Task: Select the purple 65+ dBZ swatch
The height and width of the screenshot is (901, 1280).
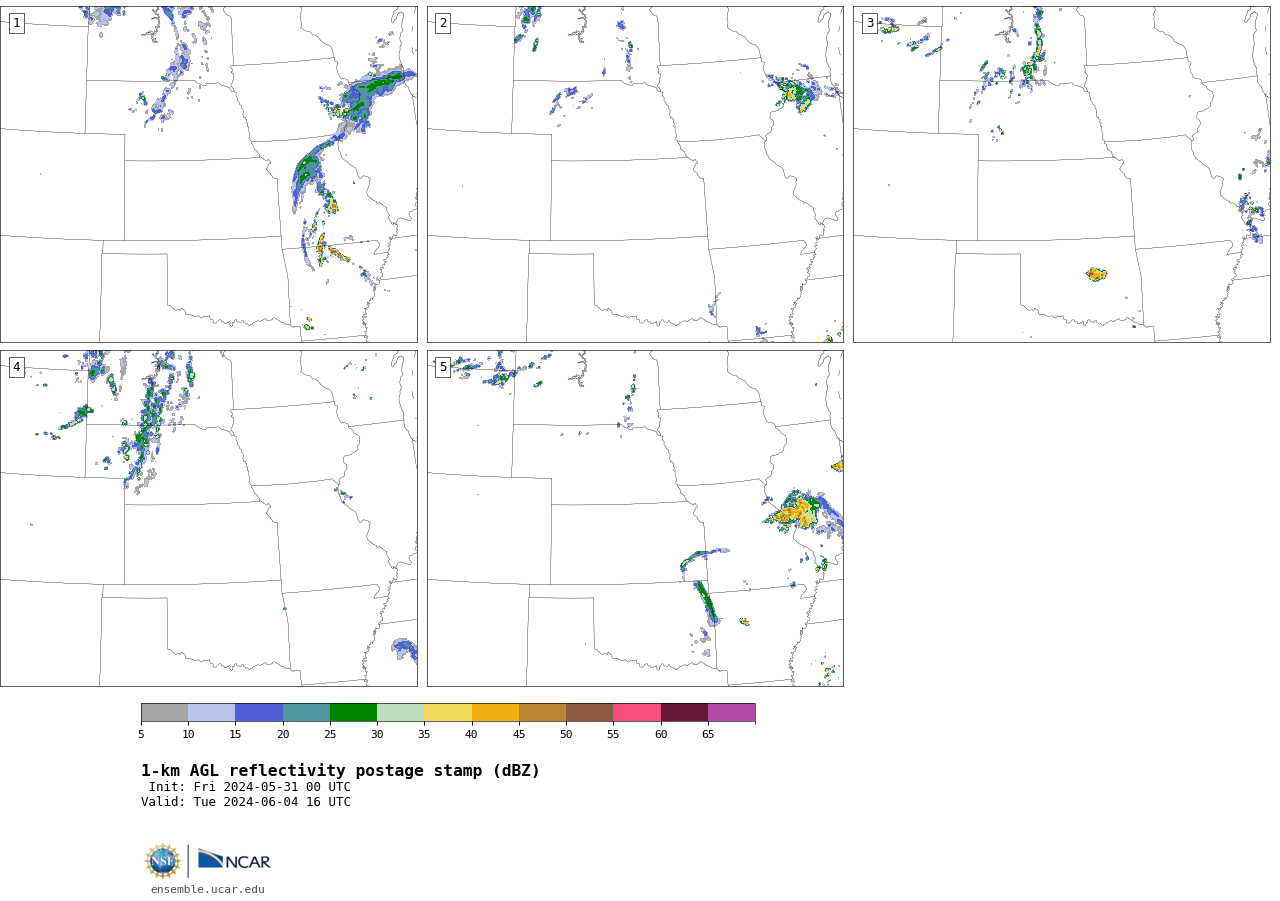Action: (x=732, y=712)
